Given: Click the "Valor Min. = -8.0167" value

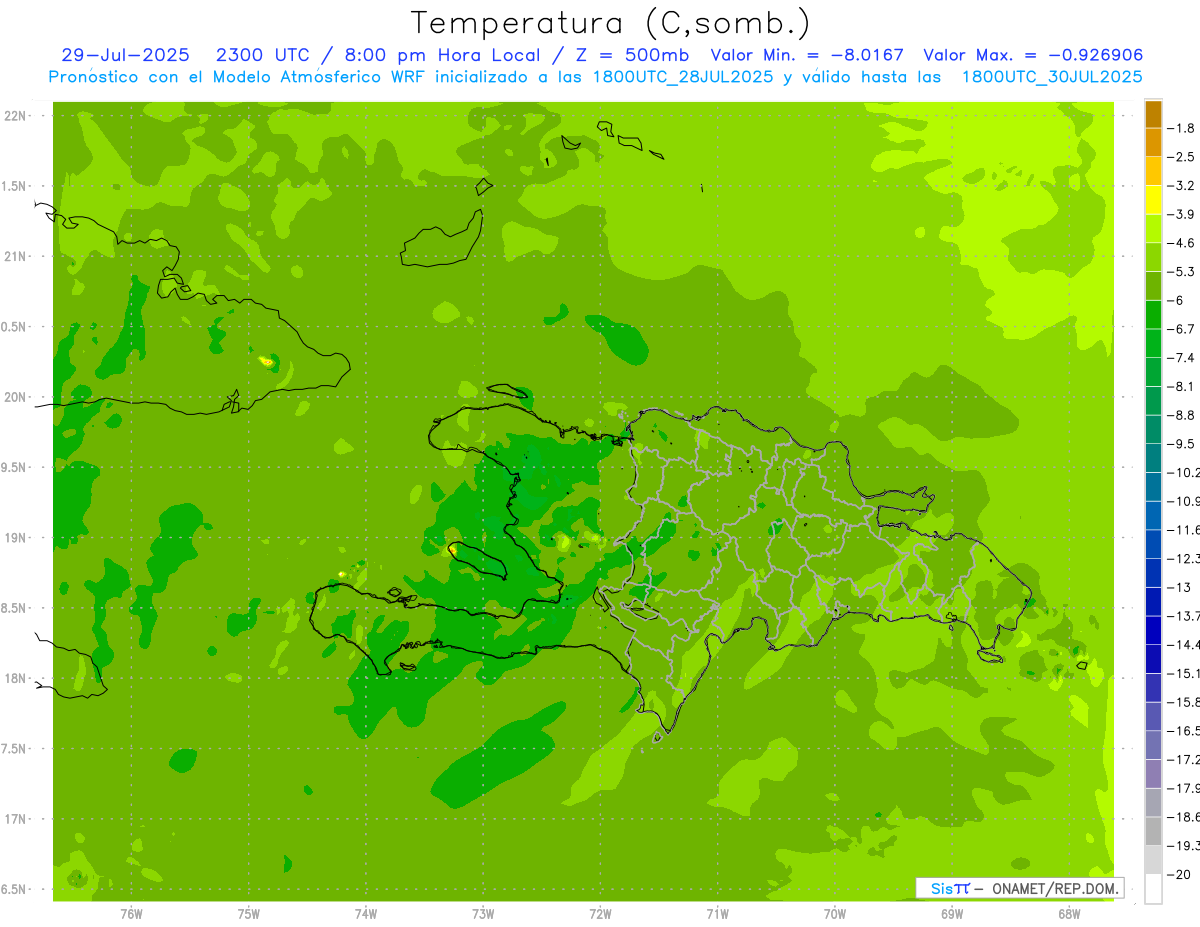Looking at the screenshot, I should click(809, 55).
